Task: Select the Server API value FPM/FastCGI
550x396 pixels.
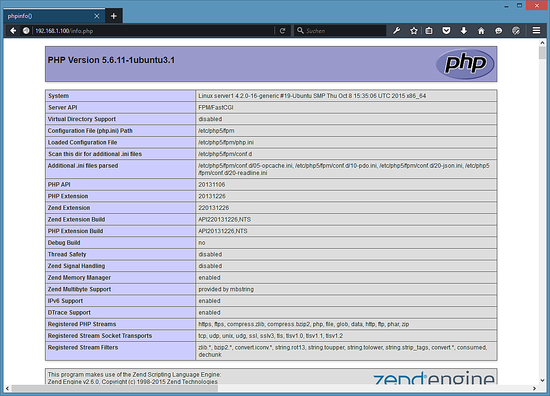Action: coord(216,107)
